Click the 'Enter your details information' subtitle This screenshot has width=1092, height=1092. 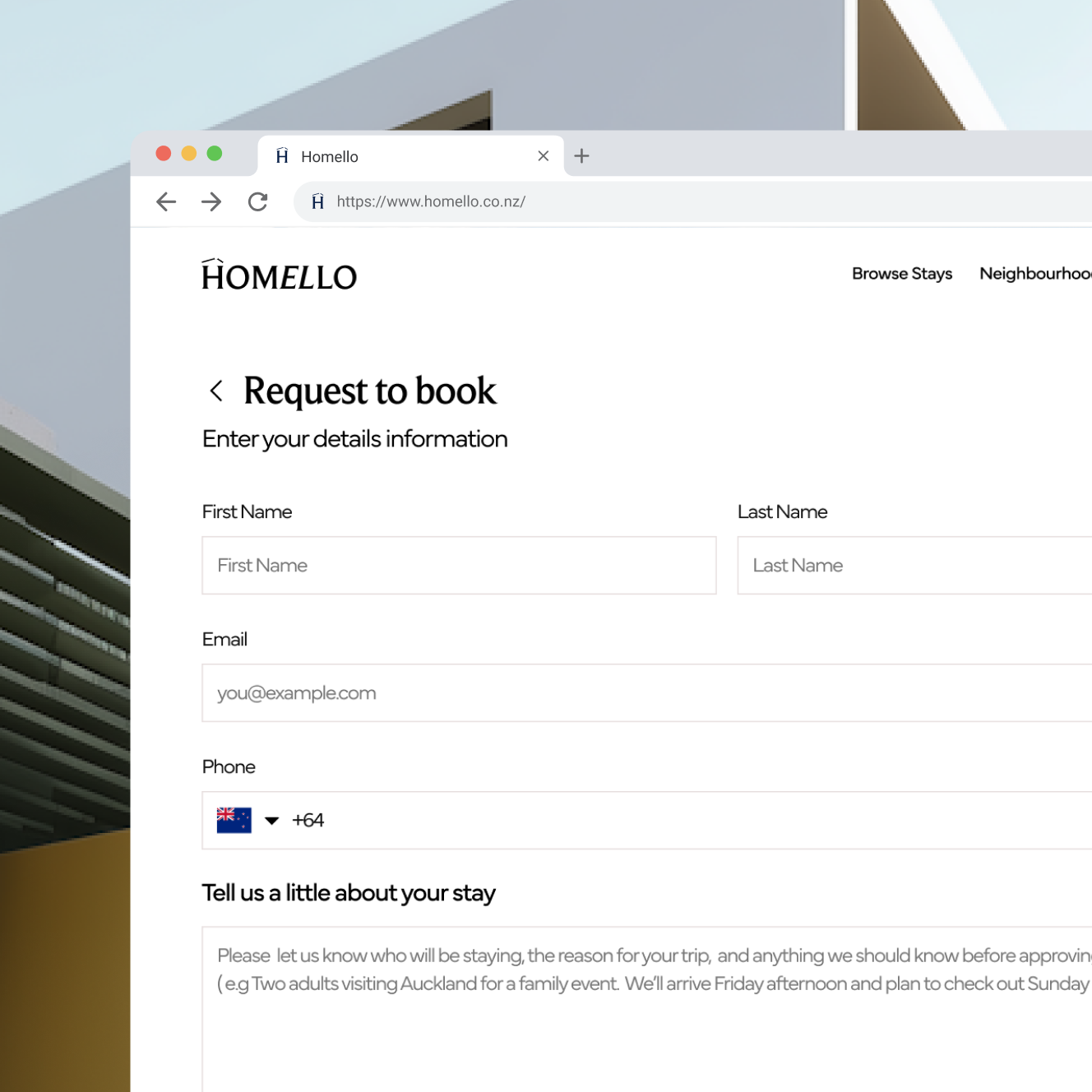click(x=355, y=439)
